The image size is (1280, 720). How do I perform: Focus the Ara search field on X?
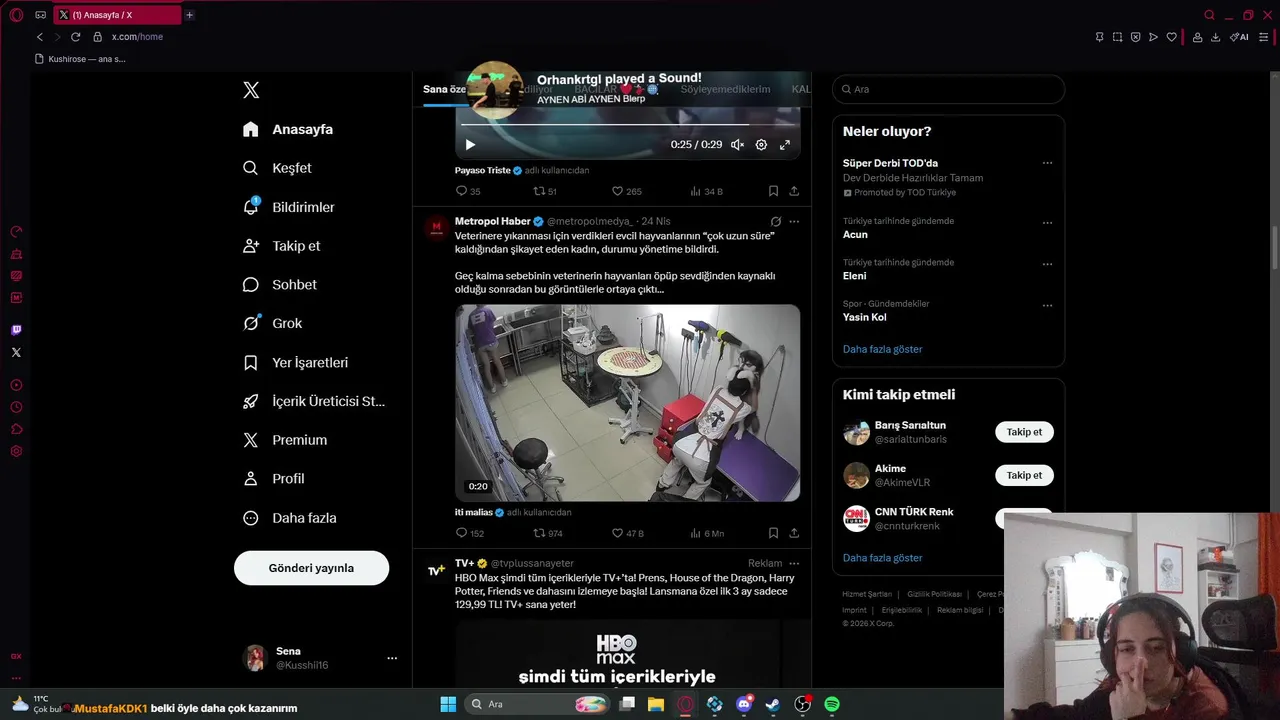click(x=948, y=89)
